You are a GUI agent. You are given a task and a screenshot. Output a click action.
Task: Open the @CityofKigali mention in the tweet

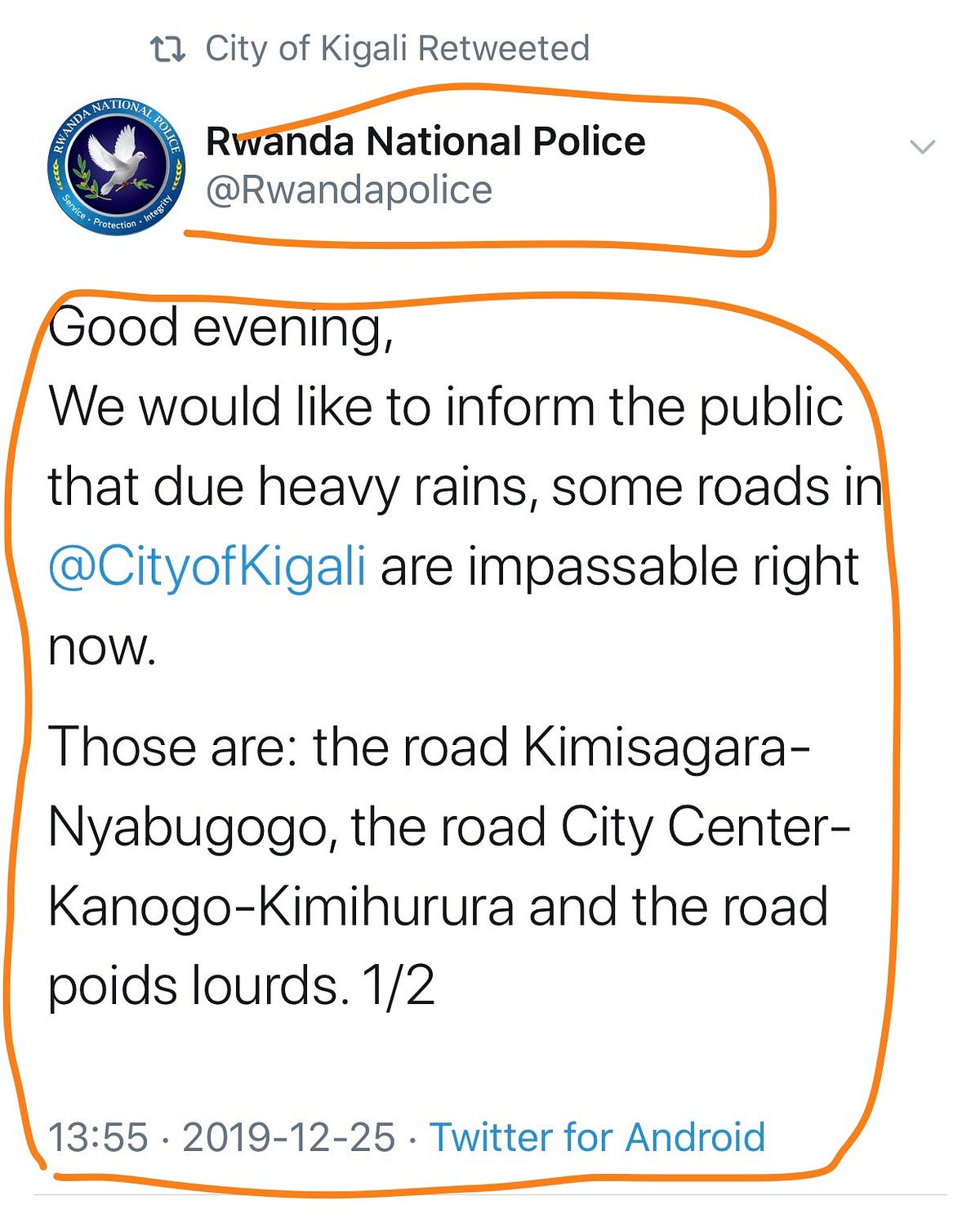(207, 568)
